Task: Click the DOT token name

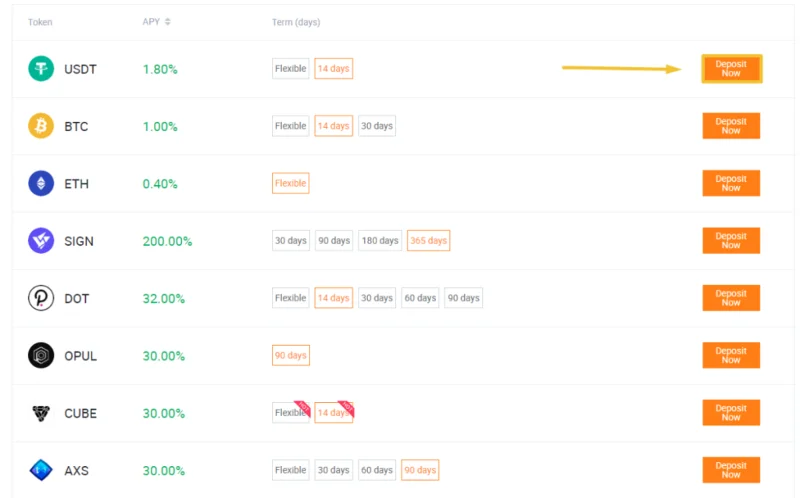Action: click(x=77, y=298)
